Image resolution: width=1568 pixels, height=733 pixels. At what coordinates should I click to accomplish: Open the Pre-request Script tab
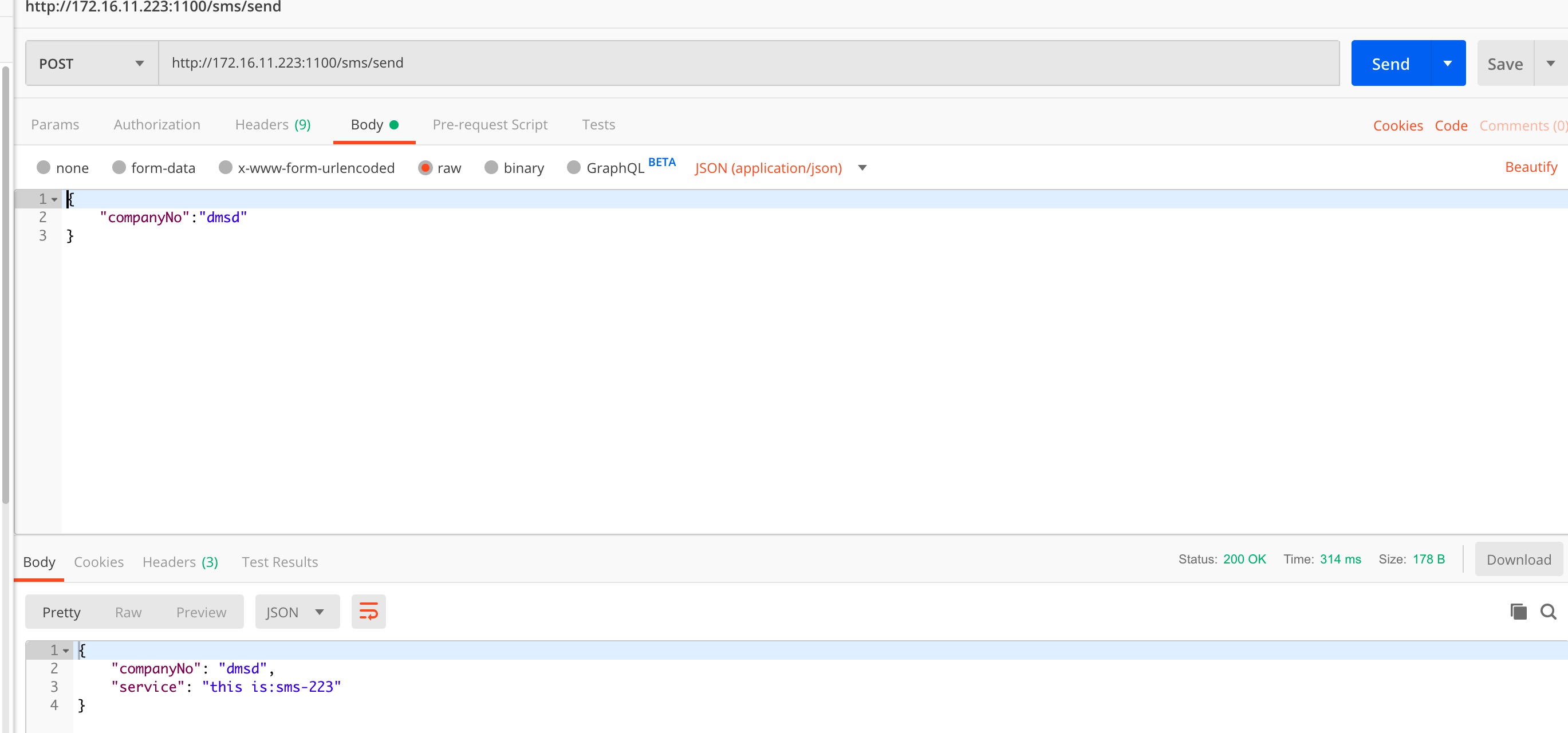[x=490, y=125]
